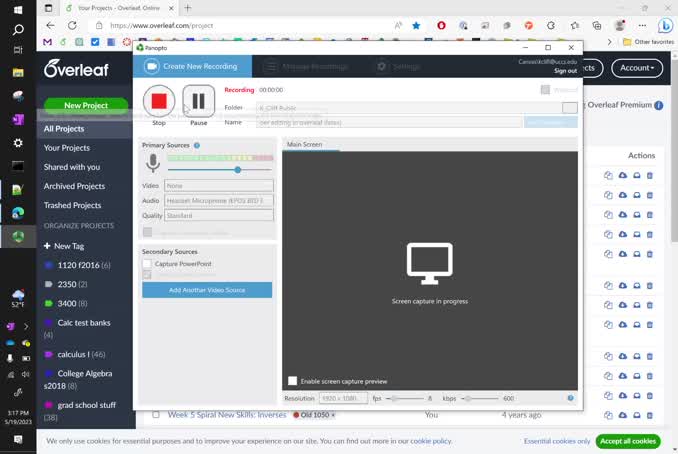678x454 pixels.
Task: Enable the Capture PowerPoint checkbox
Action: [147, 264]
